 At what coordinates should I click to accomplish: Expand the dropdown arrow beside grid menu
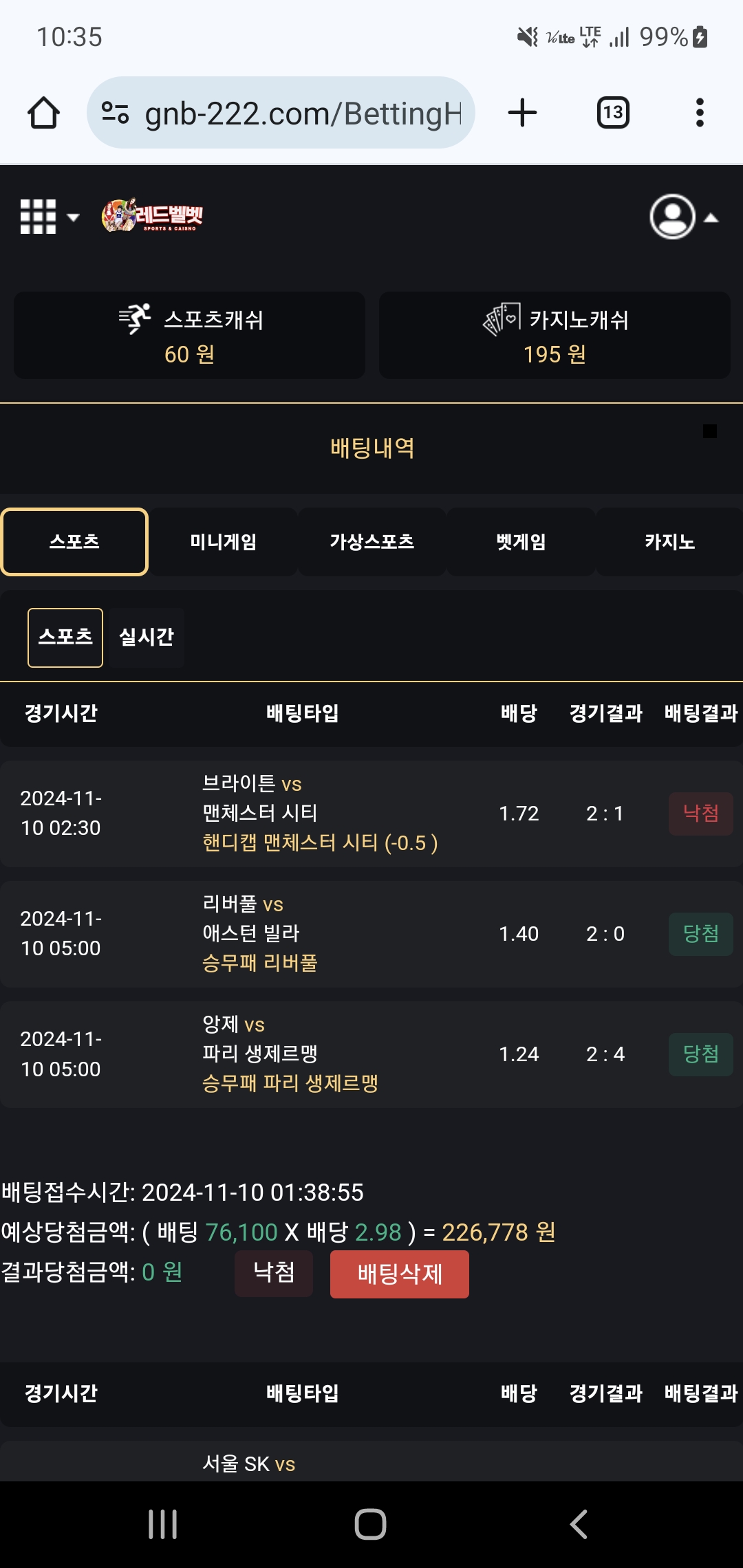click(x=73, y=218)
